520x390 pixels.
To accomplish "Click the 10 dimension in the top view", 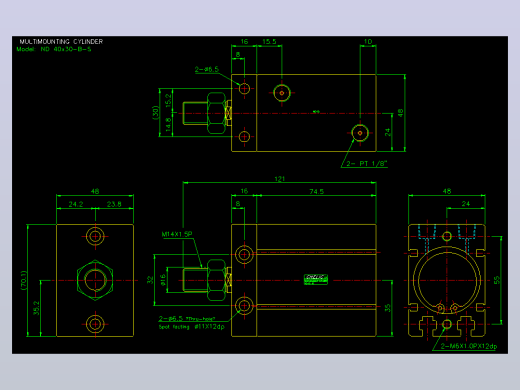I will coord(368,42).
